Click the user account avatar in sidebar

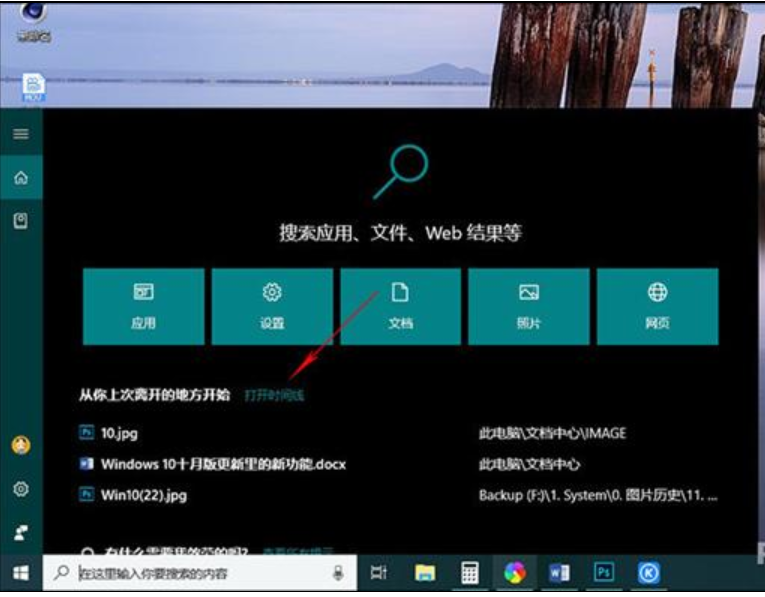(20, 446)
